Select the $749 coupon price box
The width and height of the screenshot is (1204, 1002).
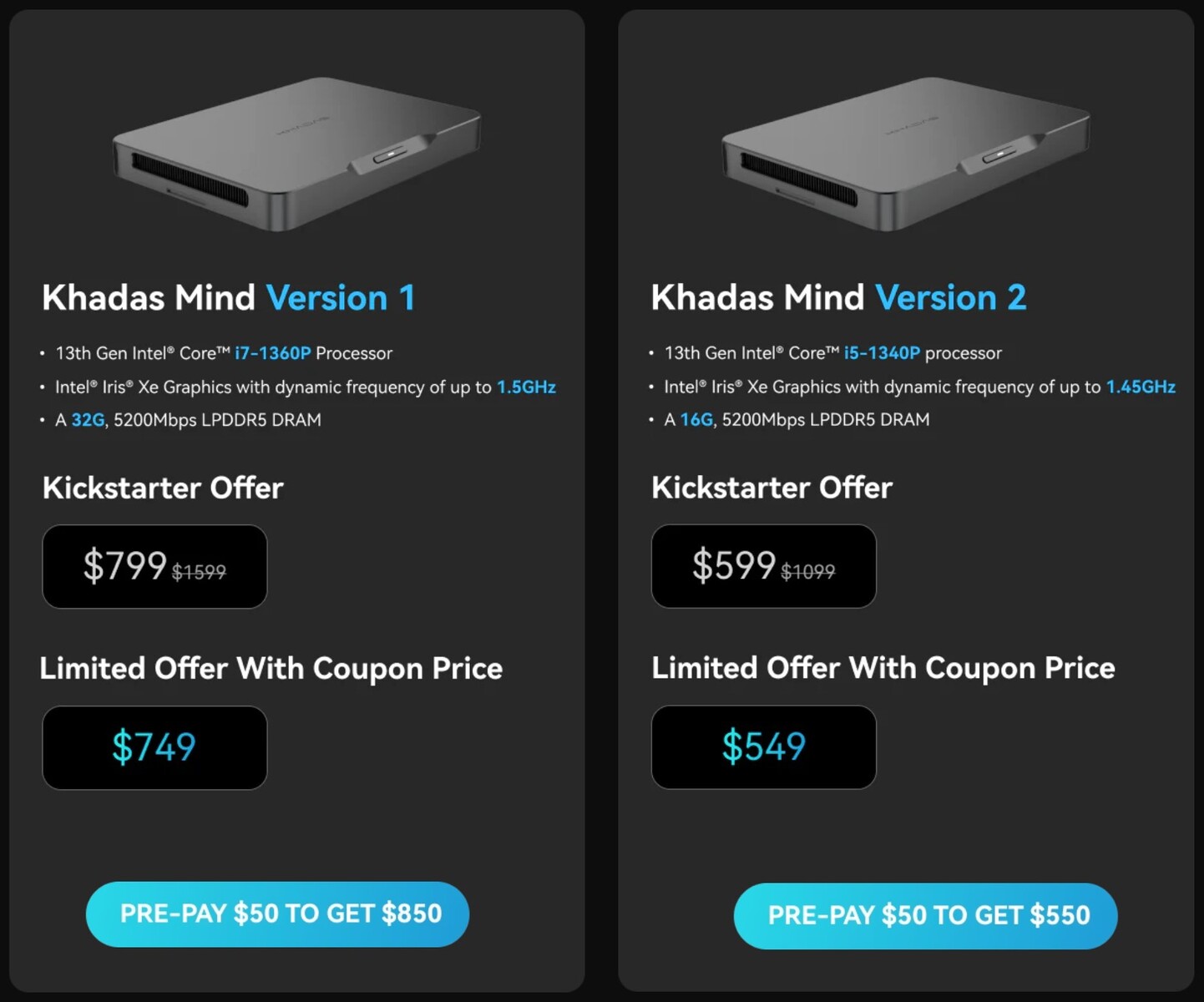point(154,747)
